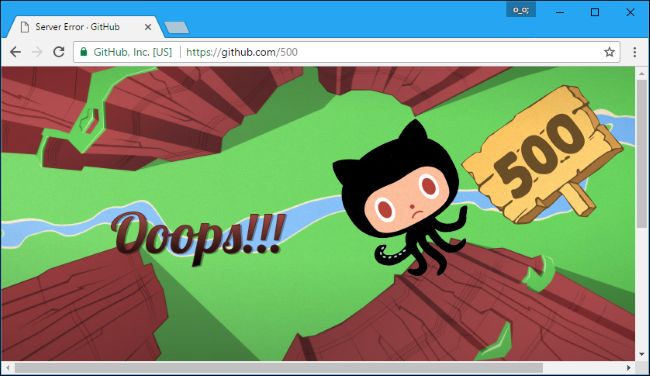Reload the GitHub error page
Viewport: 650px width, 376px height.
59,52
